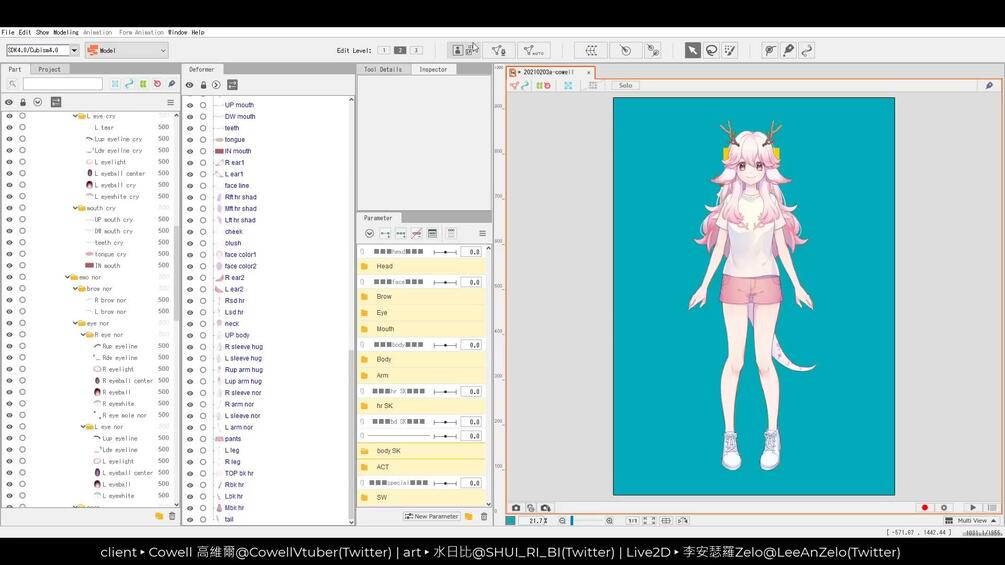Open the Window menu

point(178,32)
